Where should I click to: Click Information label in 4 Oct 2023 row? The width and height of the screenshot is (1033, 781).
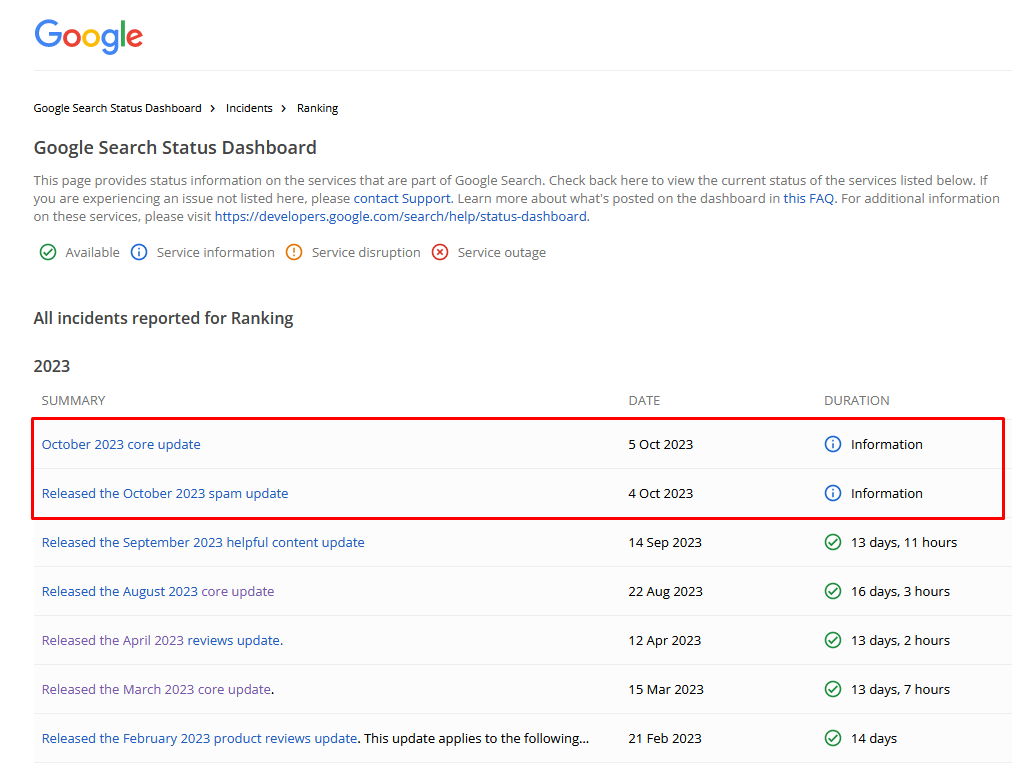coord(887,493)
